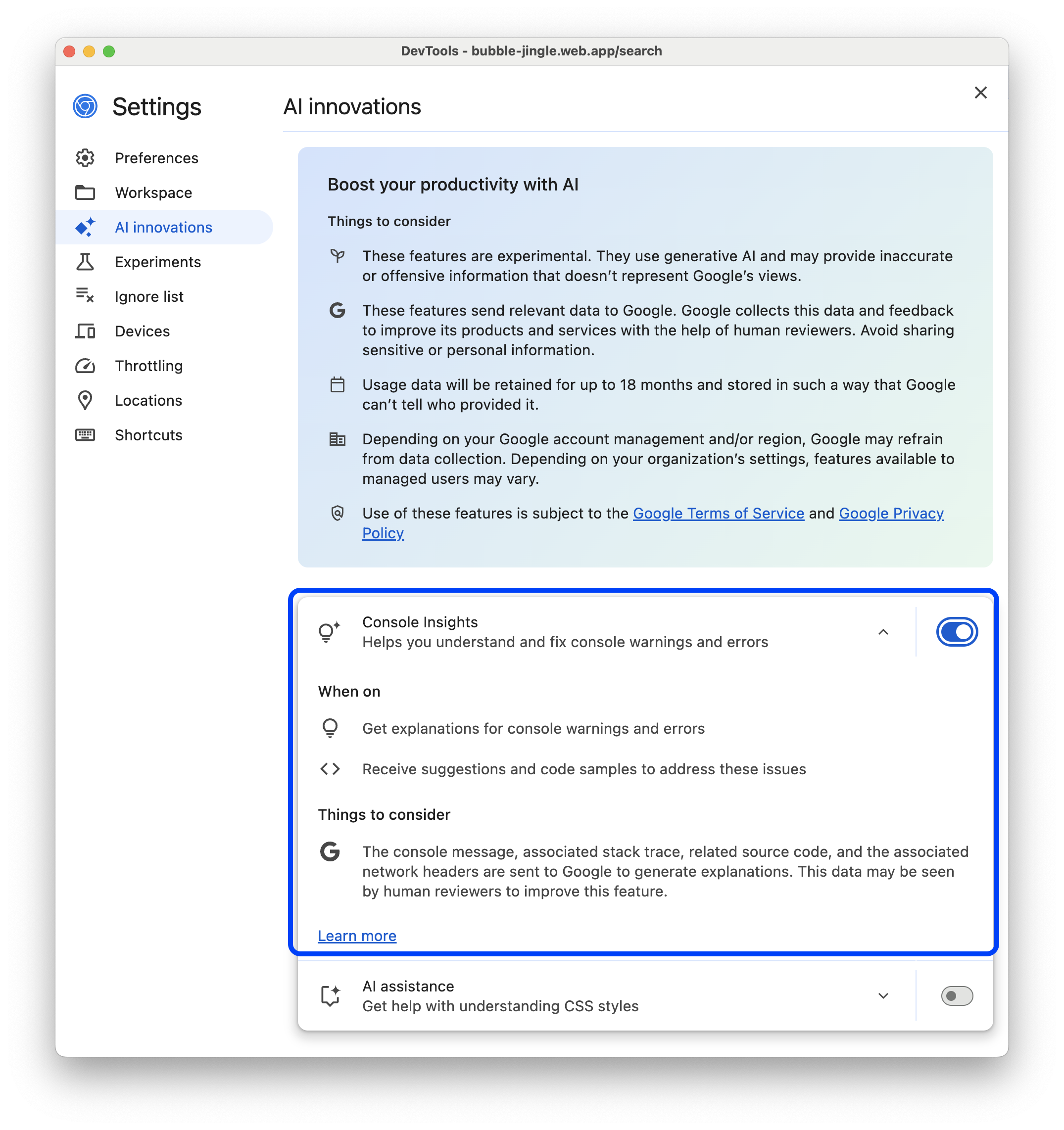Close the Settings panel
1064x1130 pixels.
[981, 92]
